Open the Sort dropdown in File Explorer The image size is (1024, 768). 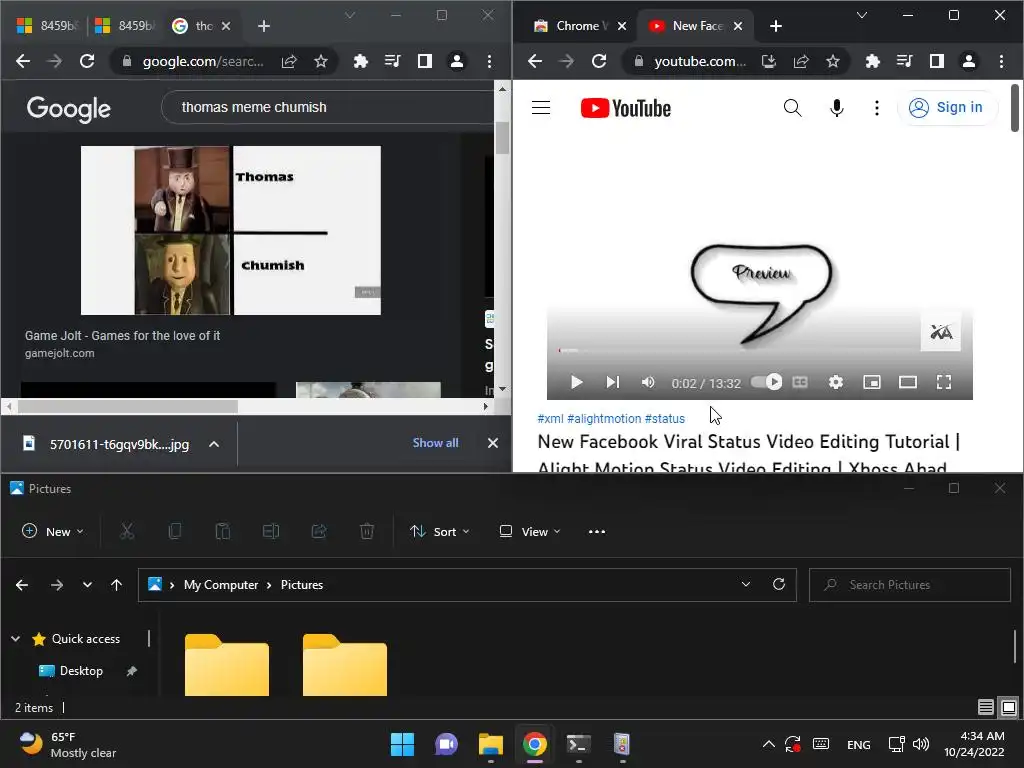coord(440,532)
